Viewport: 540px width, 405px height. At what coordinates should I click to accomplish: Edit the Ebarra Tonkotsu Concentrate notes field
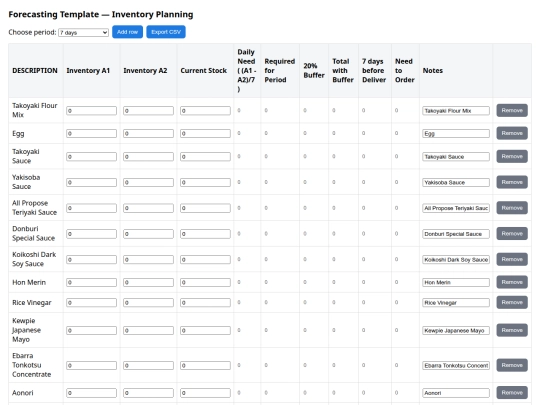456,365
